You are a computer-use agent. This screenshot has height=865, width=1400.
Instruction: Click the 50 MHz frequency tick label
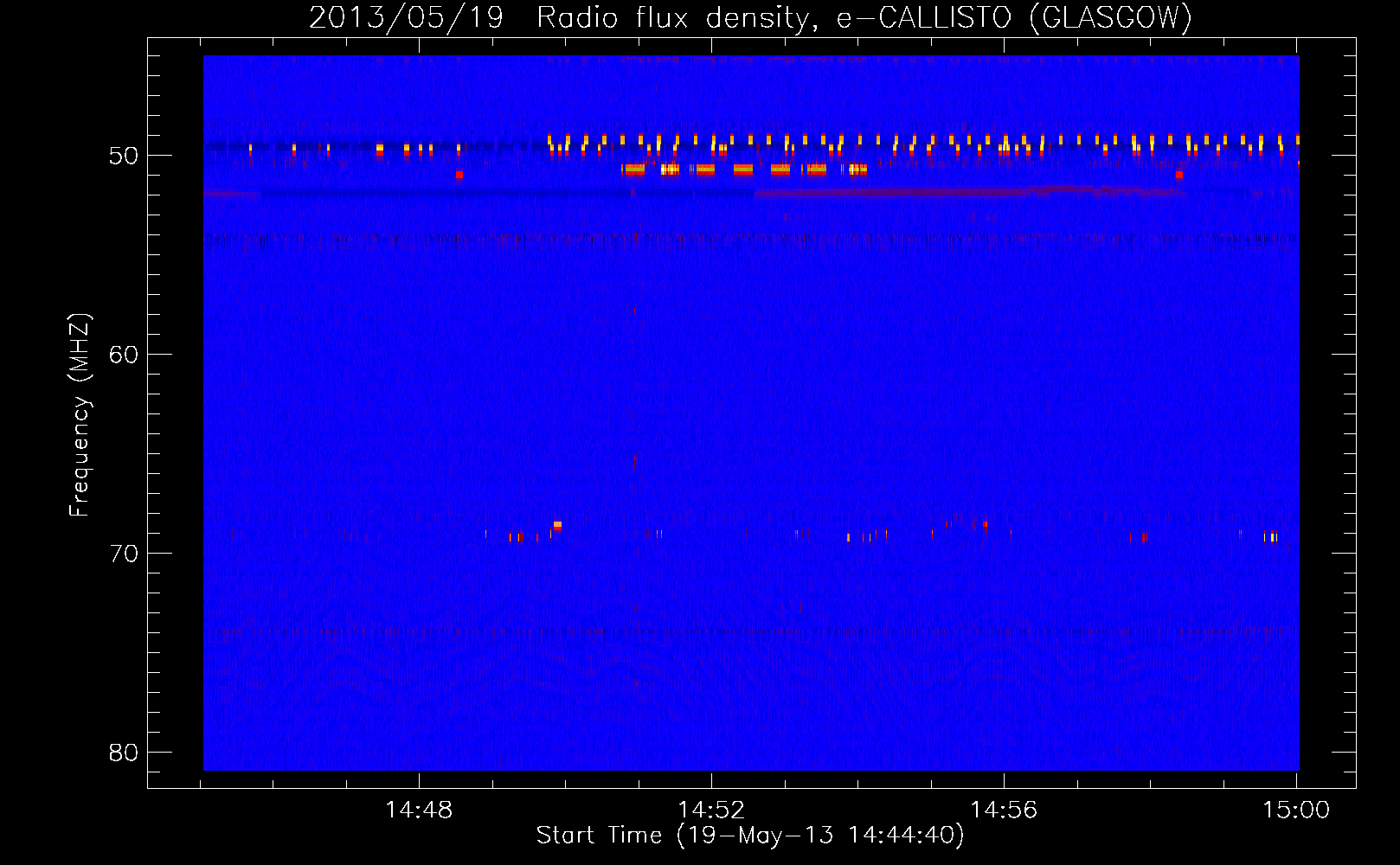(x=124, y=156)
